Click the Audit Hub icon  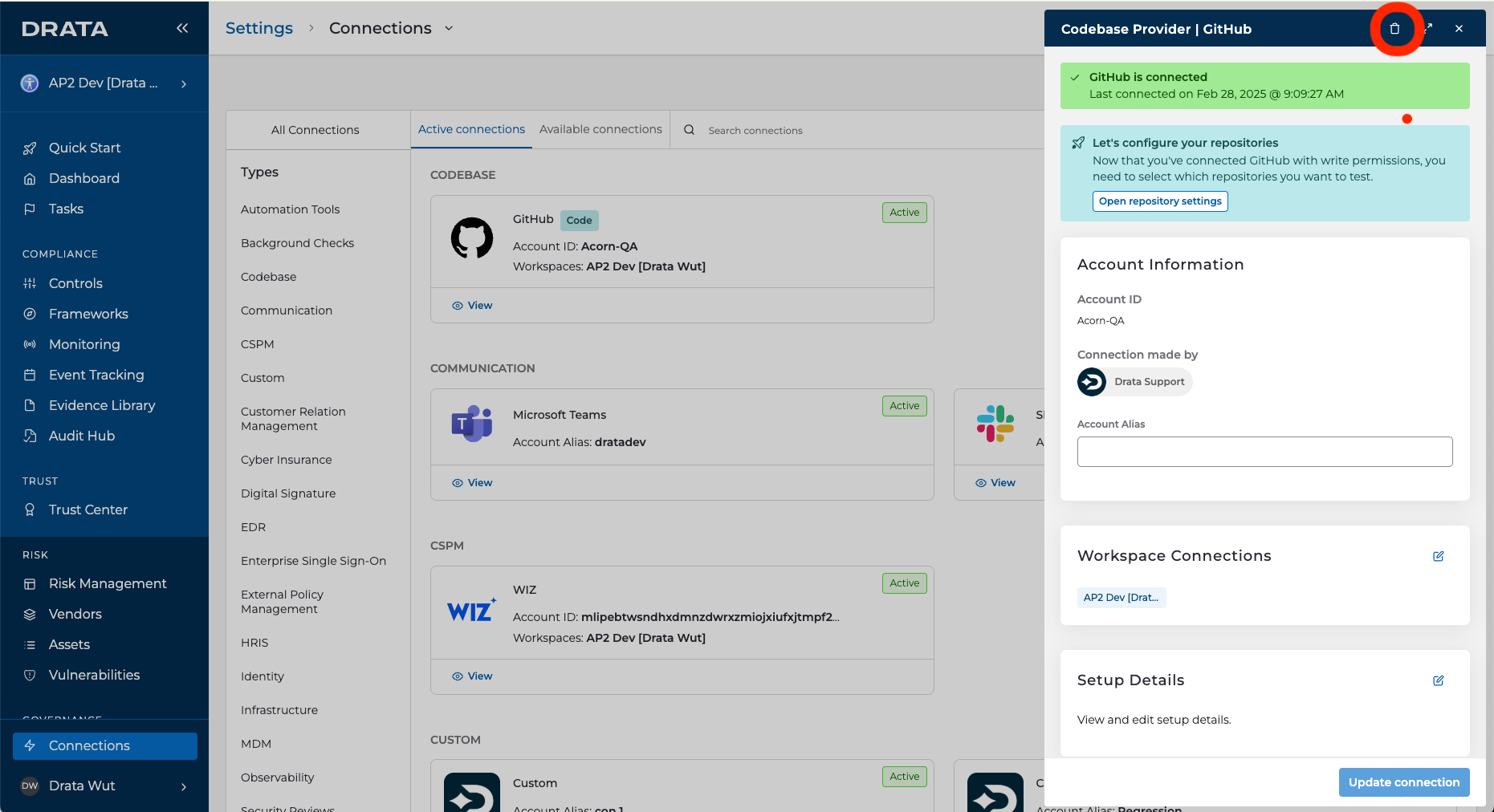click(30, 436)
